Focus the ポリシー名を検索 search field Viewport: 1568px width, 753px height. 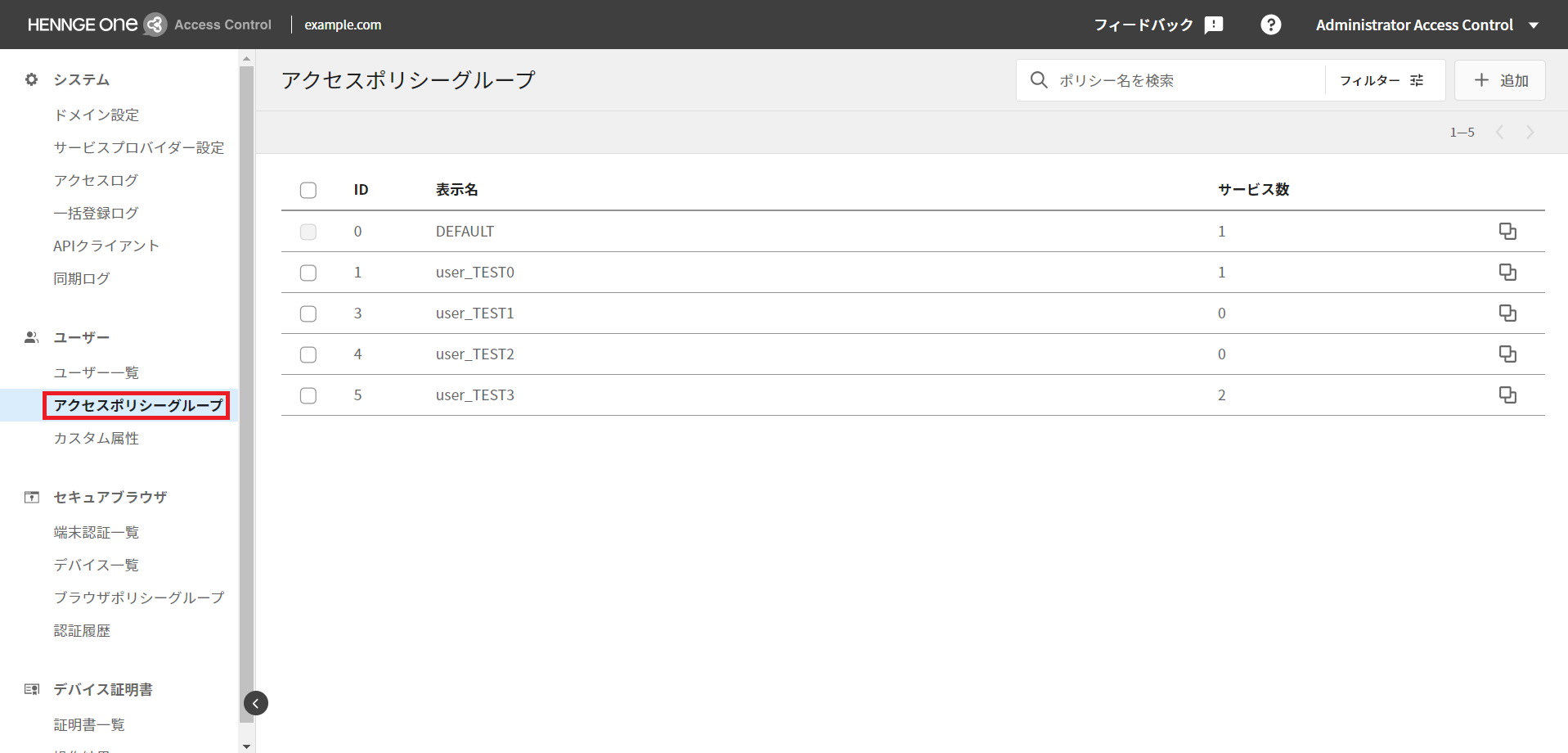click(1186, 80)
